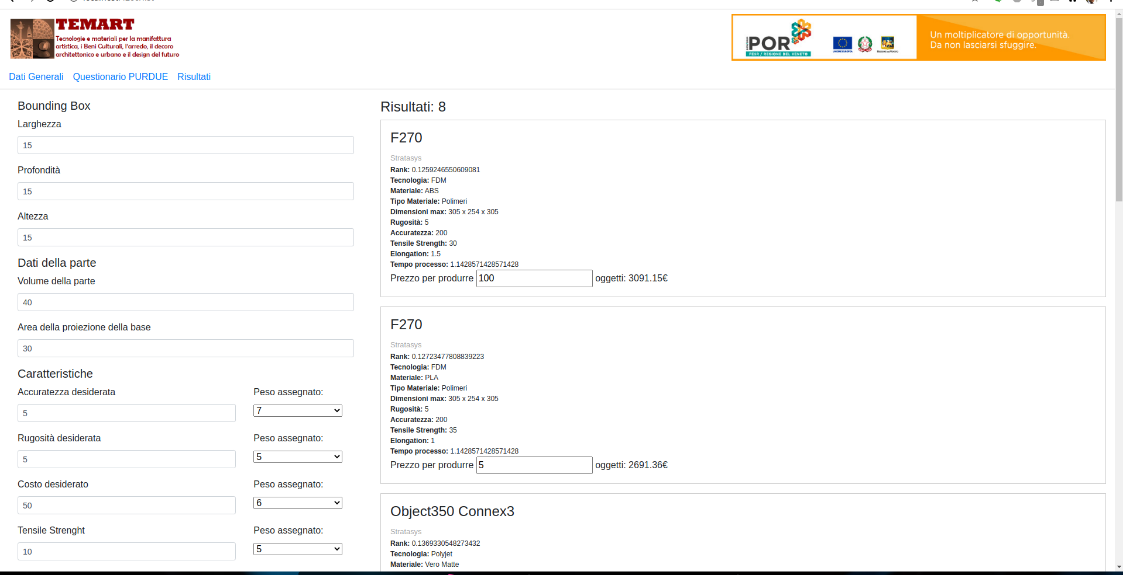
Task: Open the POR opportunità banner
Action: tap(918, 38)
